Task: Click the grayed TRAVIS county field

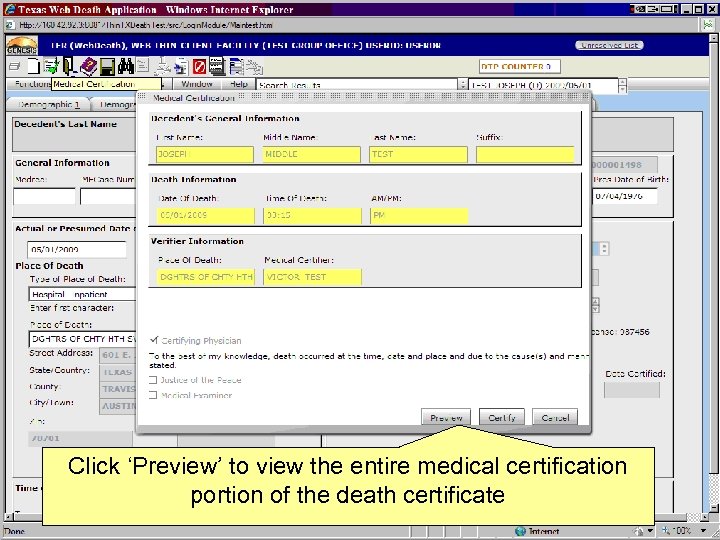Action: point(118,389)
